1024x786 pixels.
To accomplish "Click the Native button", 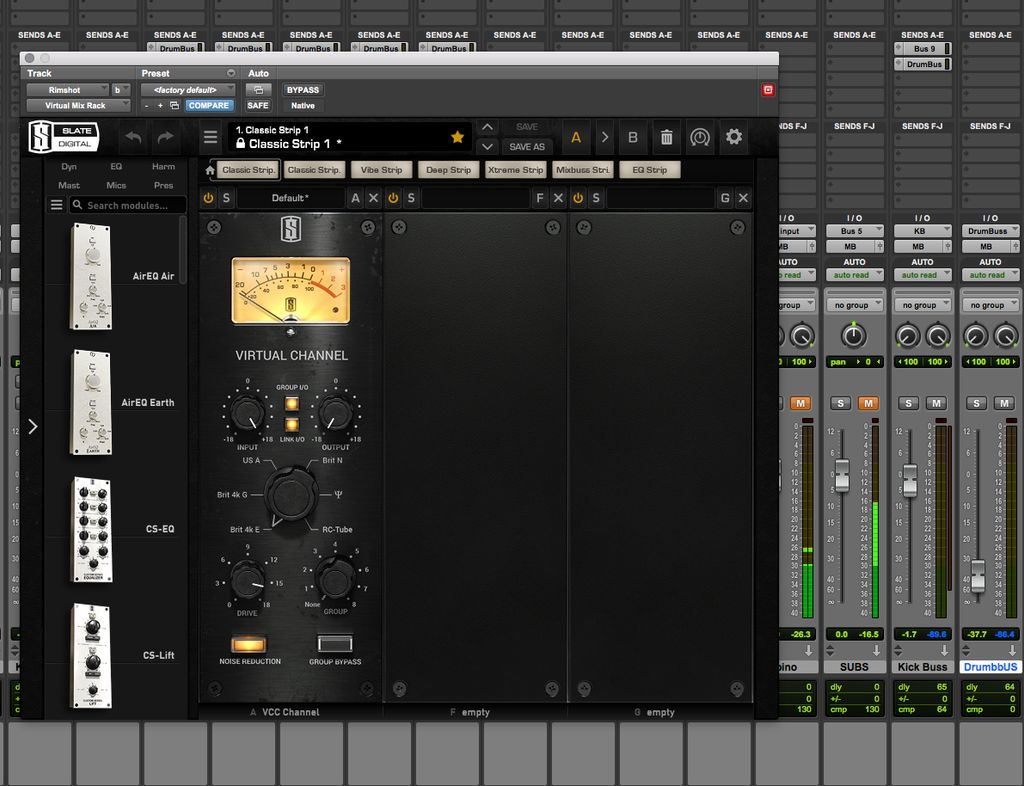I will tap(303, 105).
